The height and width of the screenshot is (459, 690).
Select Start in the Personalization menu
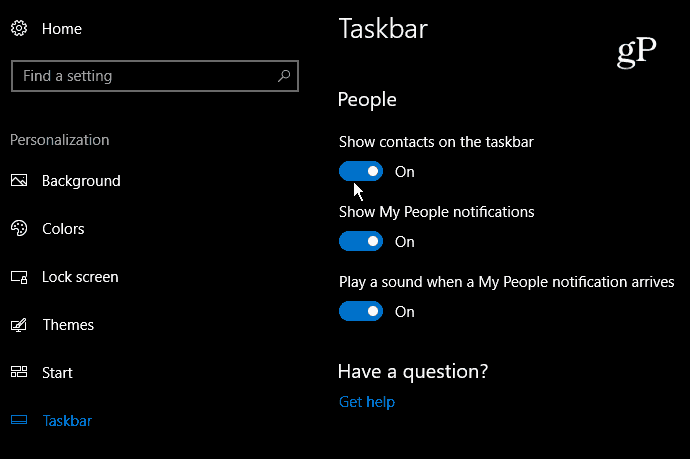57,373
